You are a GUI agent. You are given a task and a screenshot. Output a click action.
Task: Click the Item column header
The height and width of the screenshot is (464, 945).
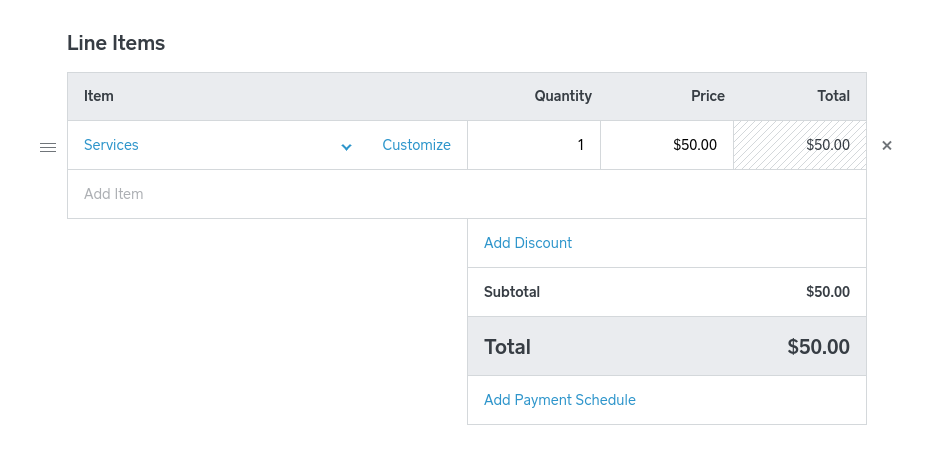99,96
